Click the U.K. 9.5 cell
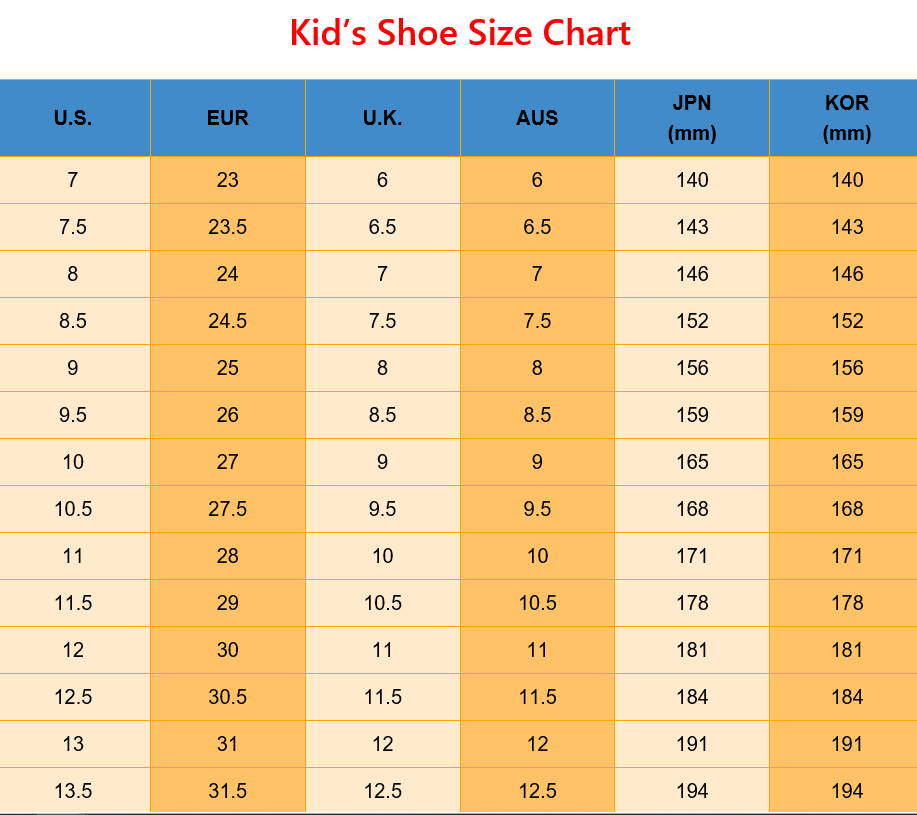This screenshot has height=815, width=917. [382, 509]
